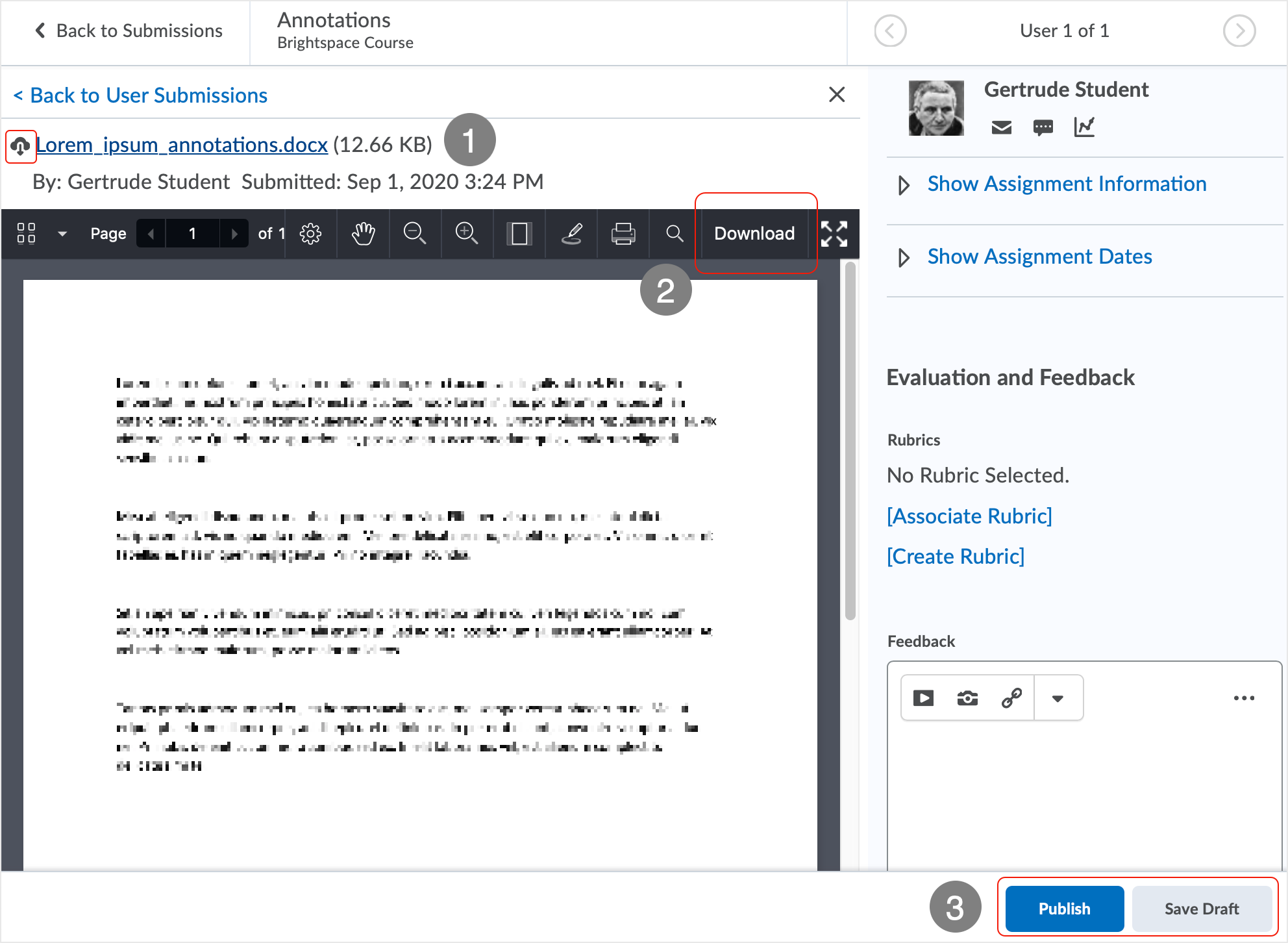This screenshot has width=1288, height=943.
Task: Click the page settings gear icon
Action: (x=311, y=234)
